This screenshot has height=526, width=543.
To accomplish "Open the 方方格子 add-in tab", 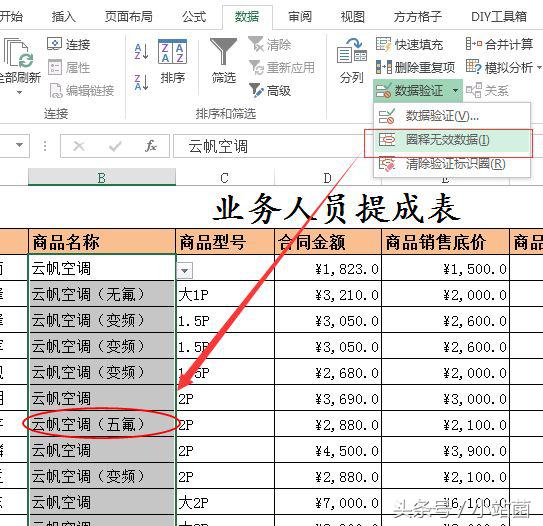I will 418,16.
